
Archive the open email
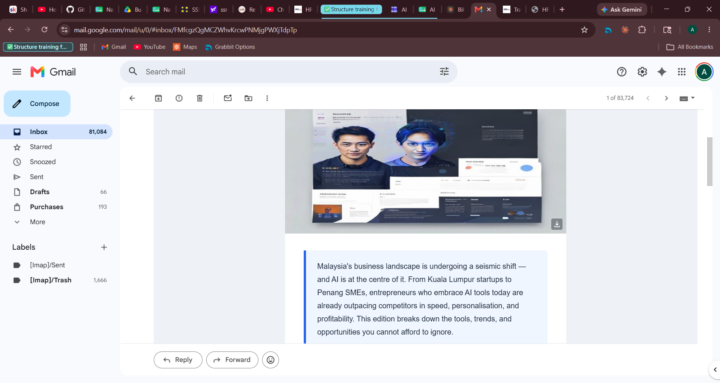pos(158,98)
